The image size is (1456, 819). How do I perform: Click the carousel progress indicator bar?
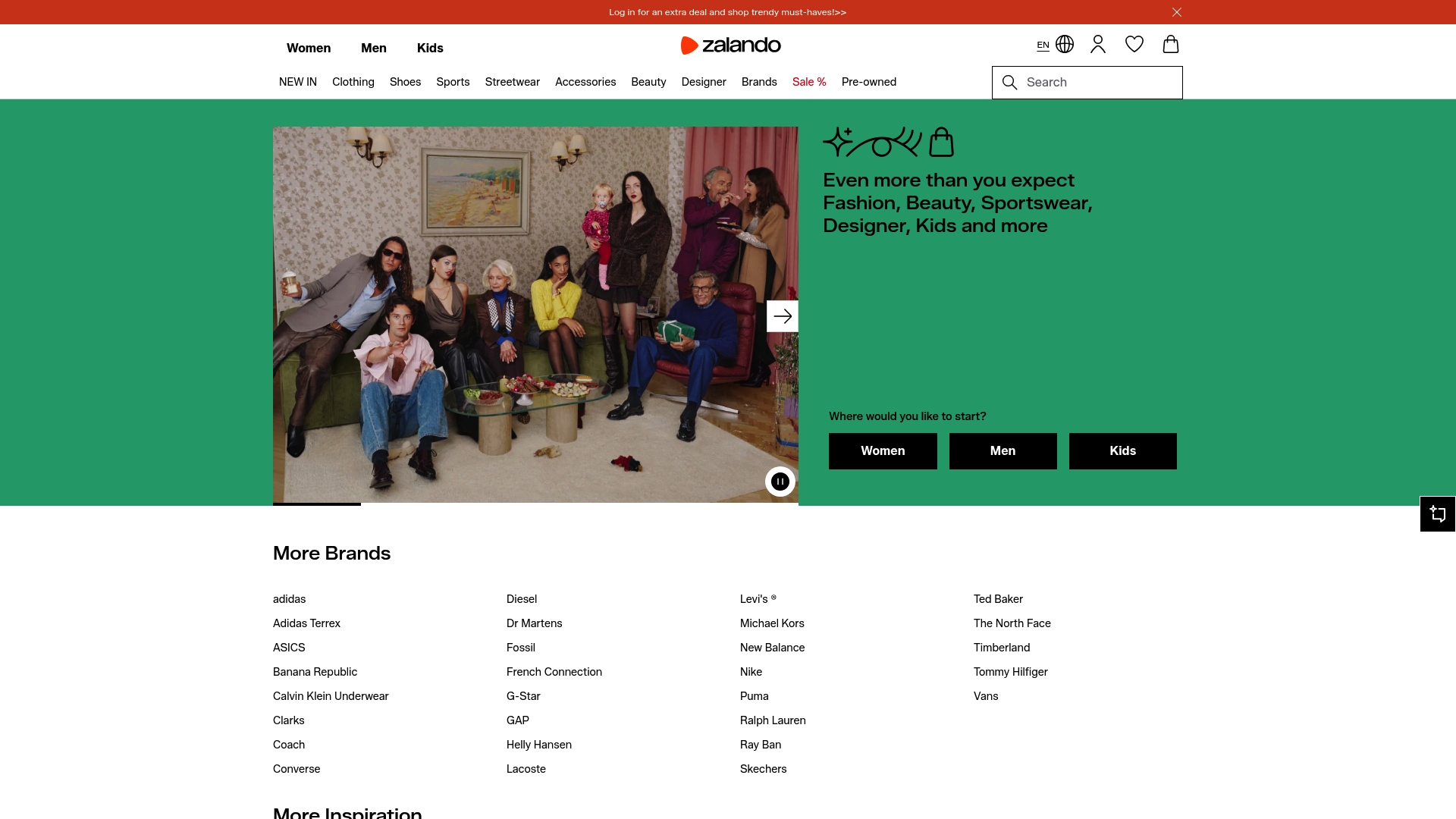(x=316, y=503)
